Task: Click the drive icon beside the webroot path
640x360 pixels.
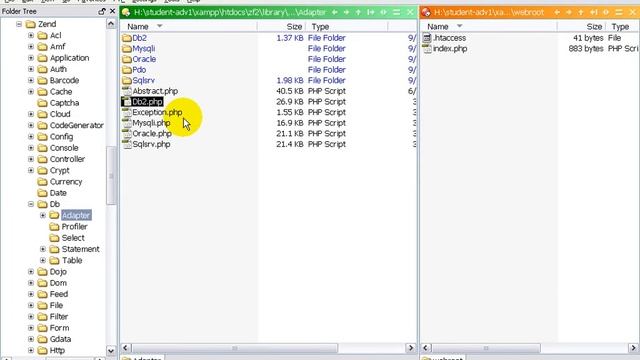Action: coord(427,12)
